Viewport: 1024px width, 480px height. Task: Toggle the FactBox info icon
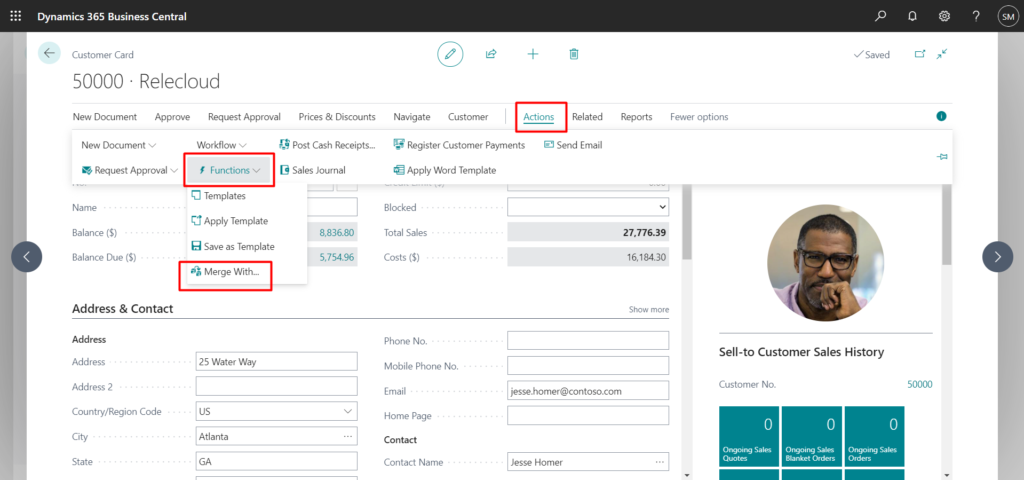(941, 116)
